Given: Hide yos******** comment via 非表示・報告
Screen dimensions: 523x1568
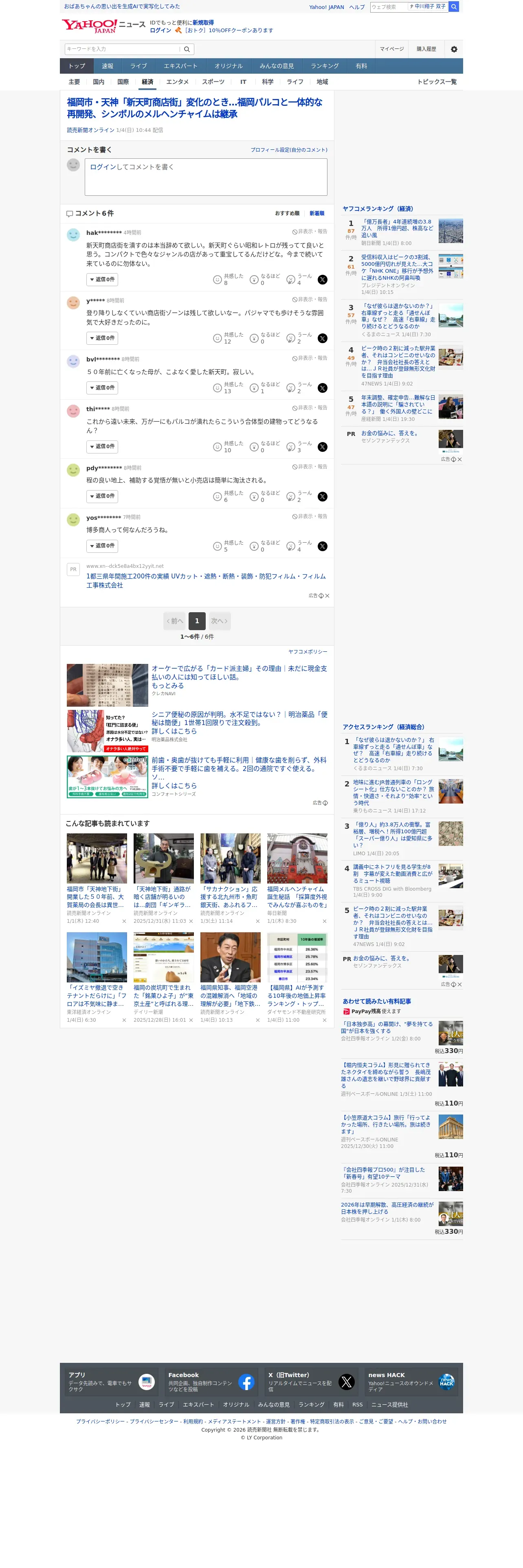Looking at the screenshot, I should 309,516.
